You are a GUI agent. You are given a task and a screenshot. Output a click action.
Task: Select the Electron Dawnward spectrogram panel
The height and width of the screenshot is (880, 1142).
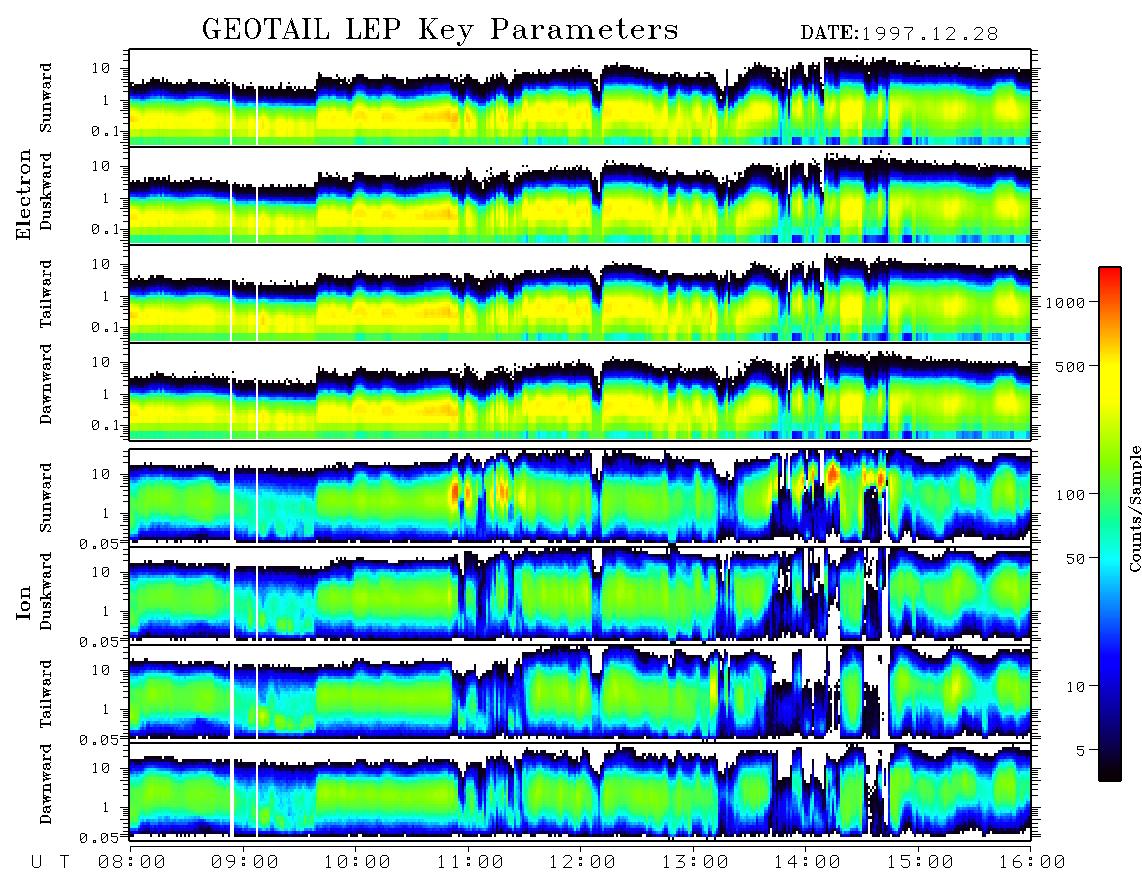(580, 391)
